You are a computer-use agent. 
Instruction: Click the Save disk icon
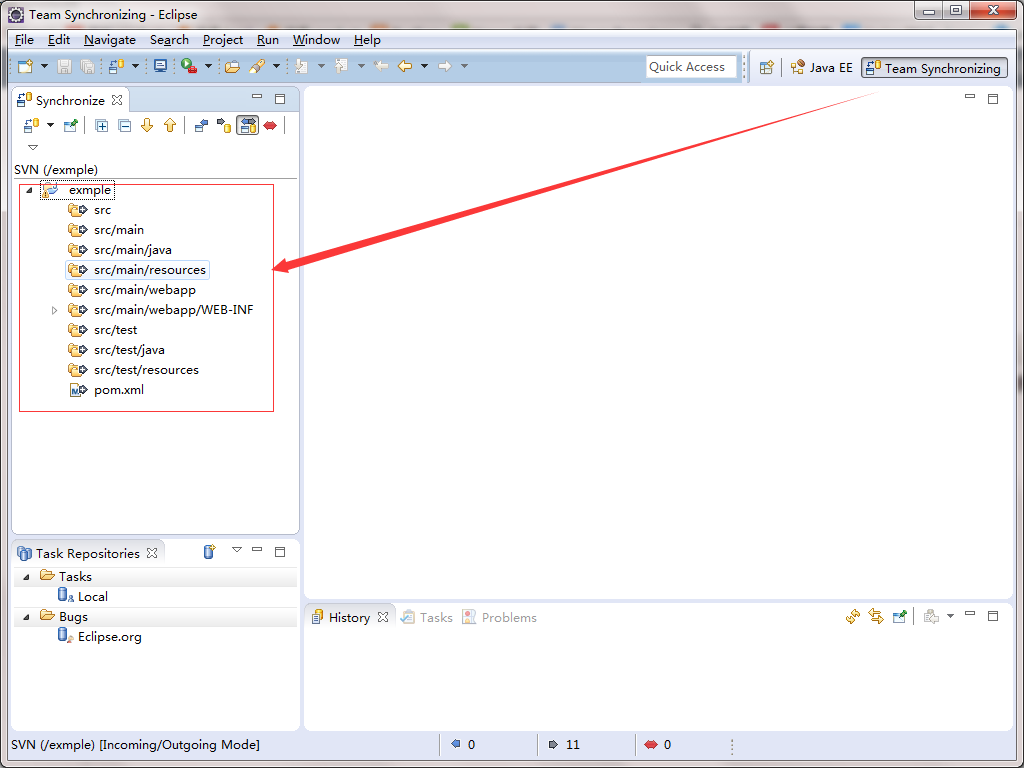[64, 66]
